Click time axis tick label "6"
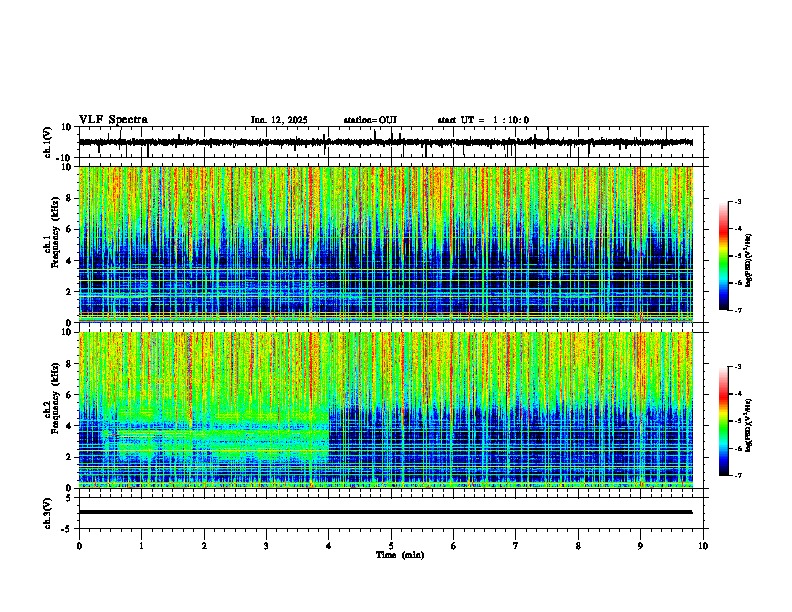Image resolution: width=792 pixels, height=612 pixels. click(454, 546)
